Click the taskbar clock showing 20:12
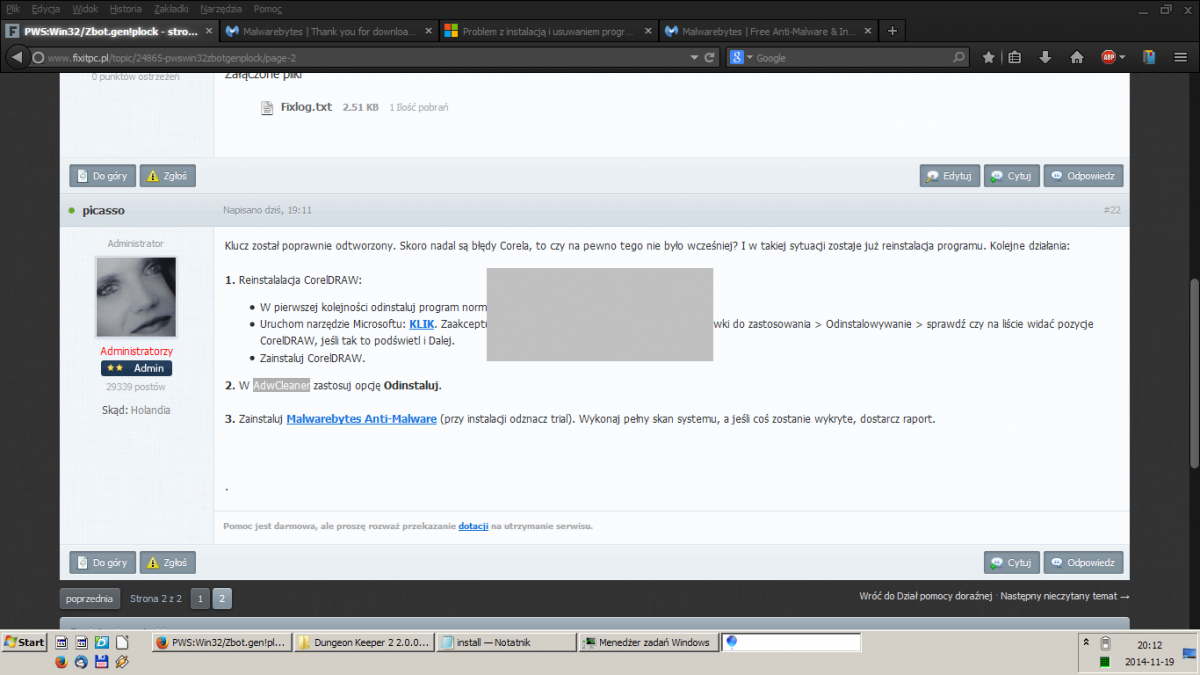The height and width of the screenshot is (675, 1200). (x=1149, y=645)
